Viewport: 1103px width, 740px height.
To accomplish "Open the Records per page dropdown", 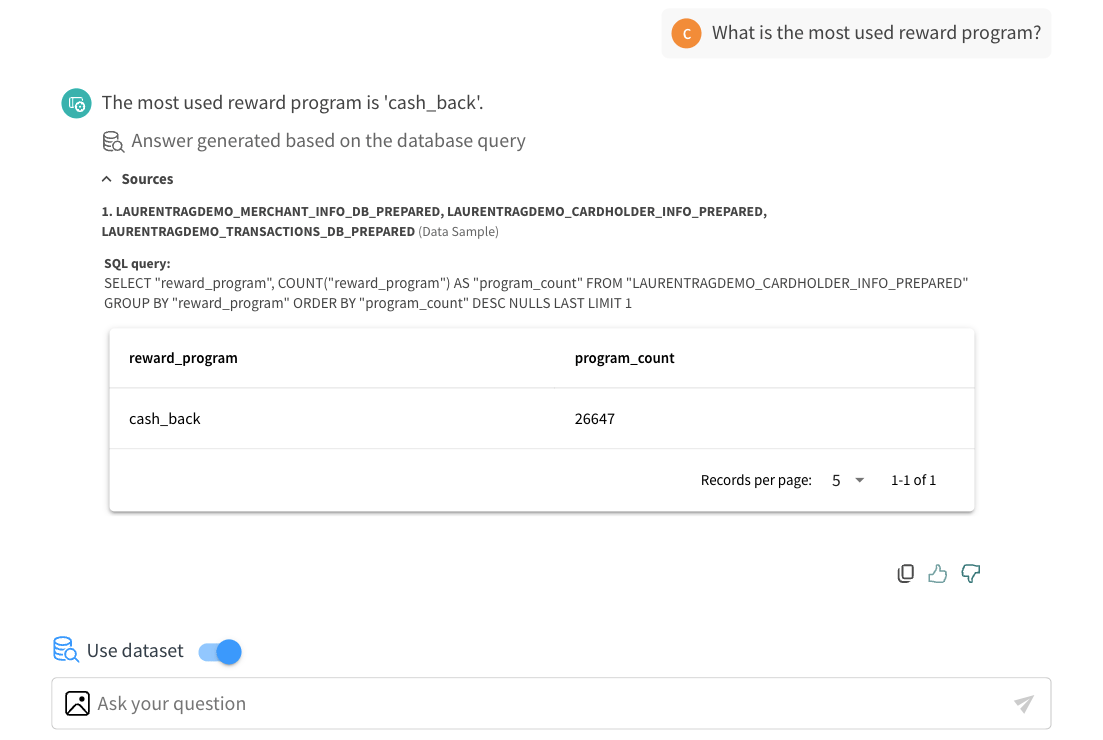I will [x=843, y=480].
